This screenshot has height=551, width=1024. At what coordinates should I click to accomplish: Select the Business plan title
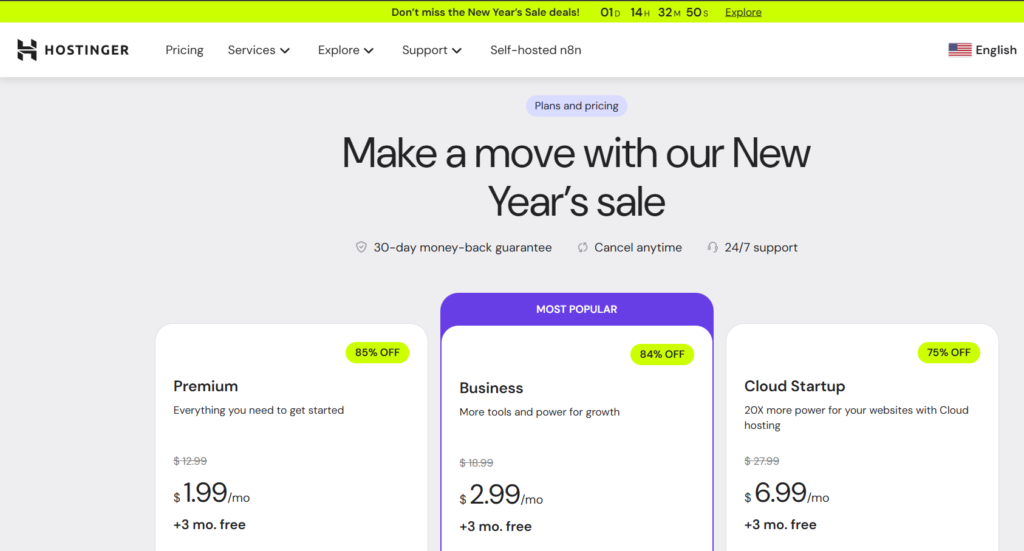point(491,388)
